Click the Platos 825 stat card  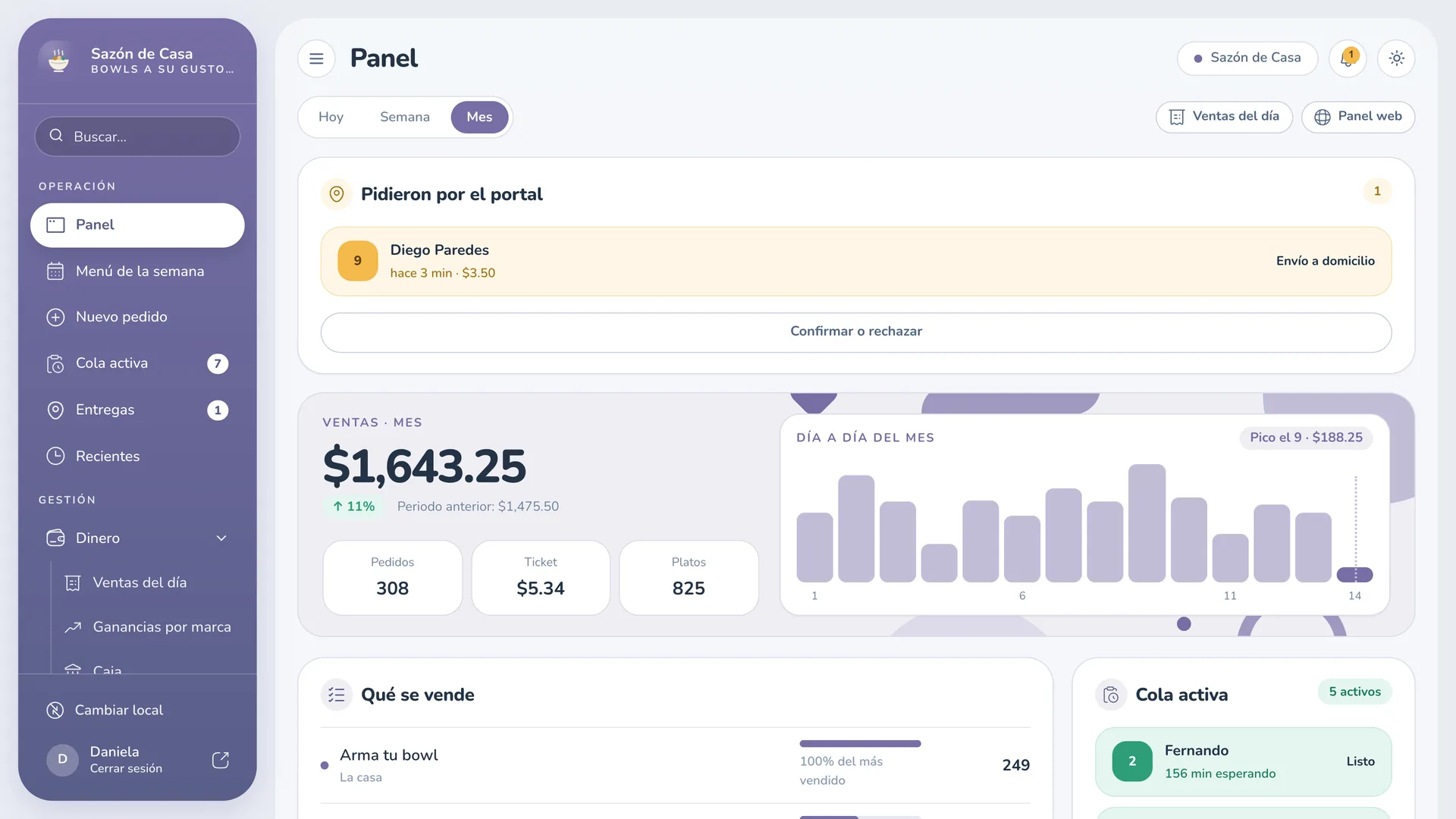[x=689, y=578]
